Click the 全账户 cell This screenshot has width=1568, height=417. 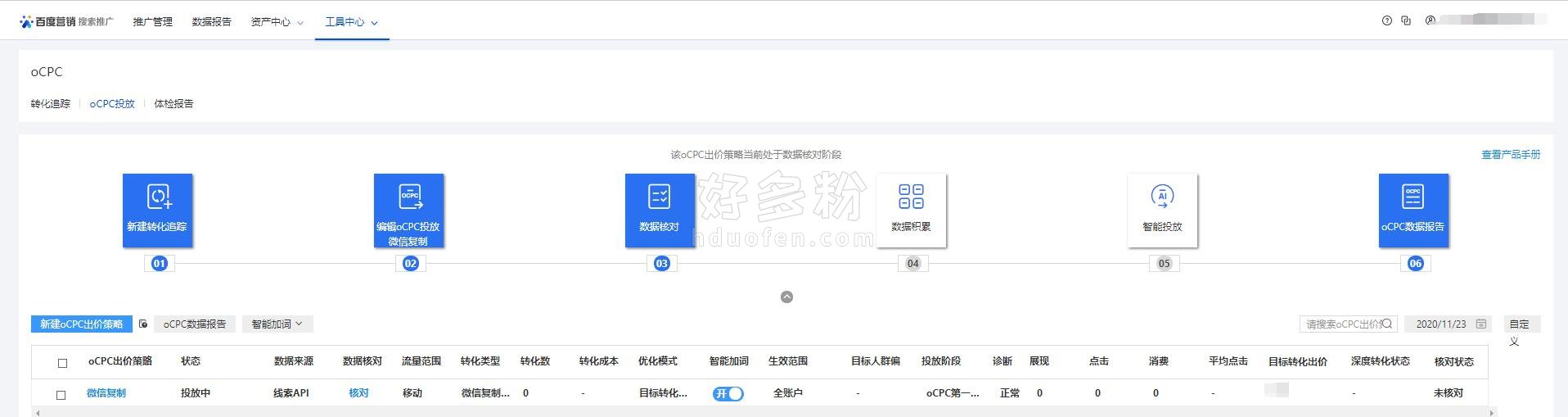point(788,393)
